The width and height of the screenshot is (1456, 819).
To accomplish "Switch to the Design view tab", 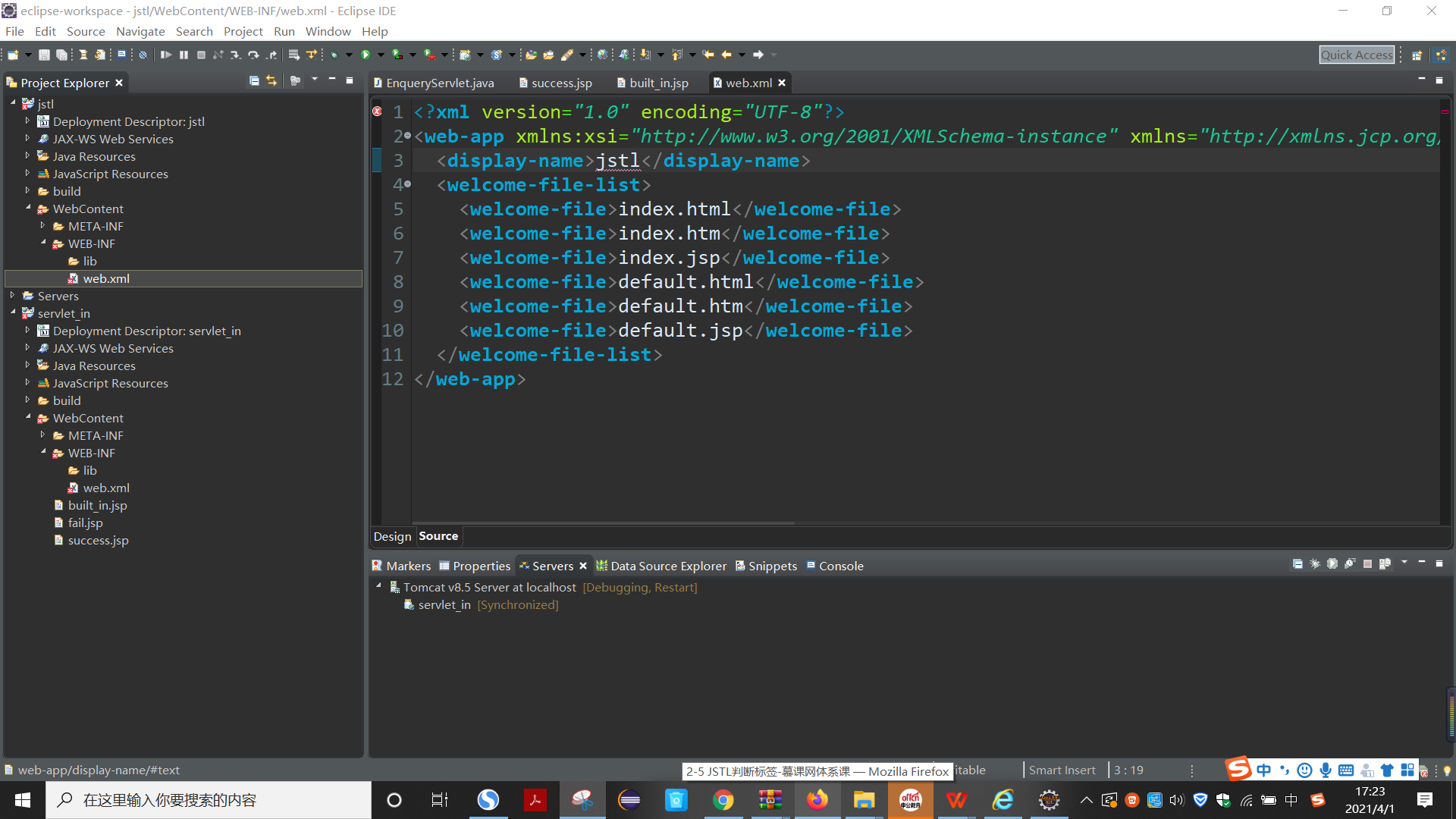I will tap(392, 536).
